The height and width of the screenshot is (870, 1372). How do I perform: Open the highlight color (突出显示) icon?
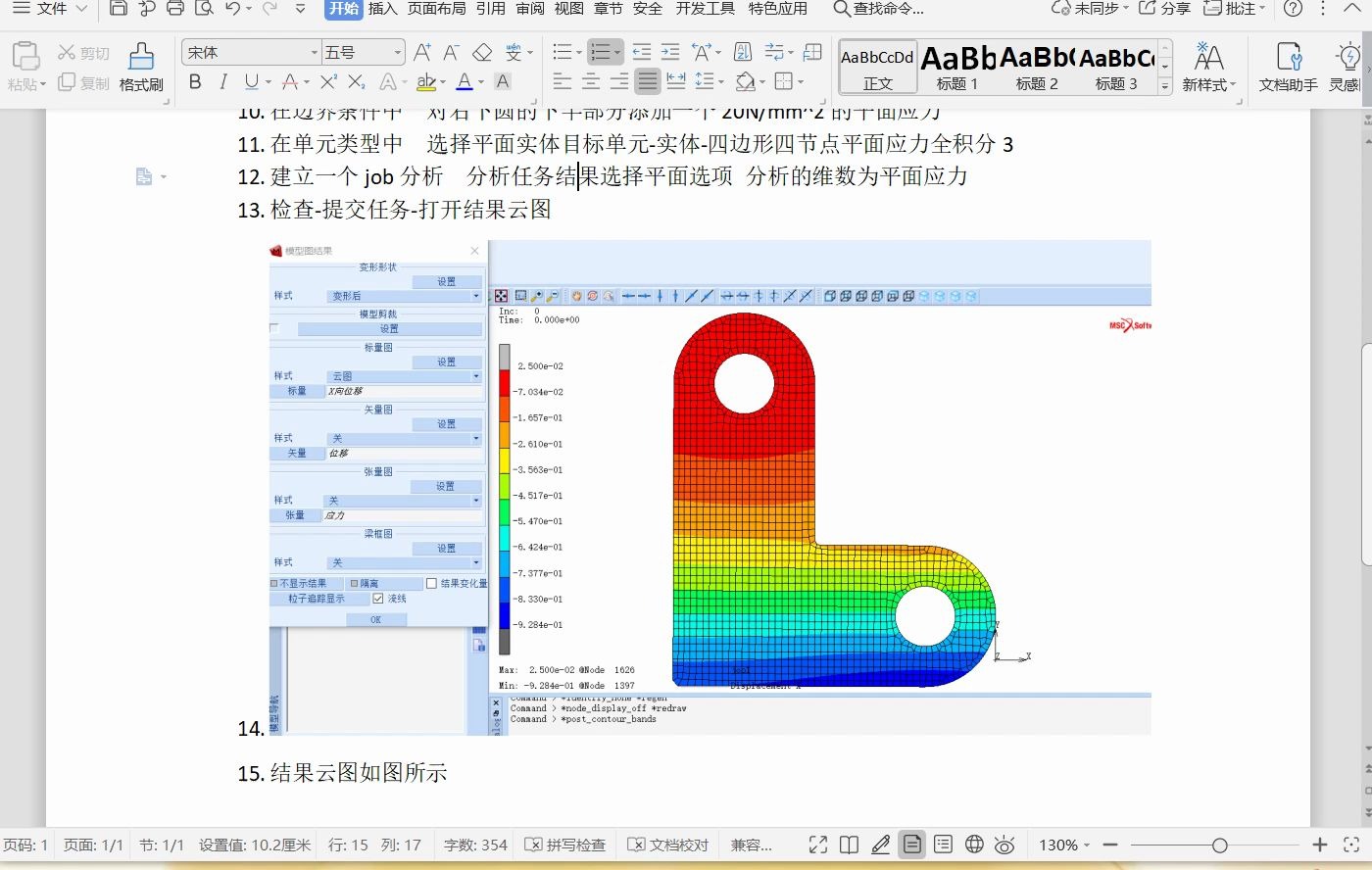click(427, 82)
